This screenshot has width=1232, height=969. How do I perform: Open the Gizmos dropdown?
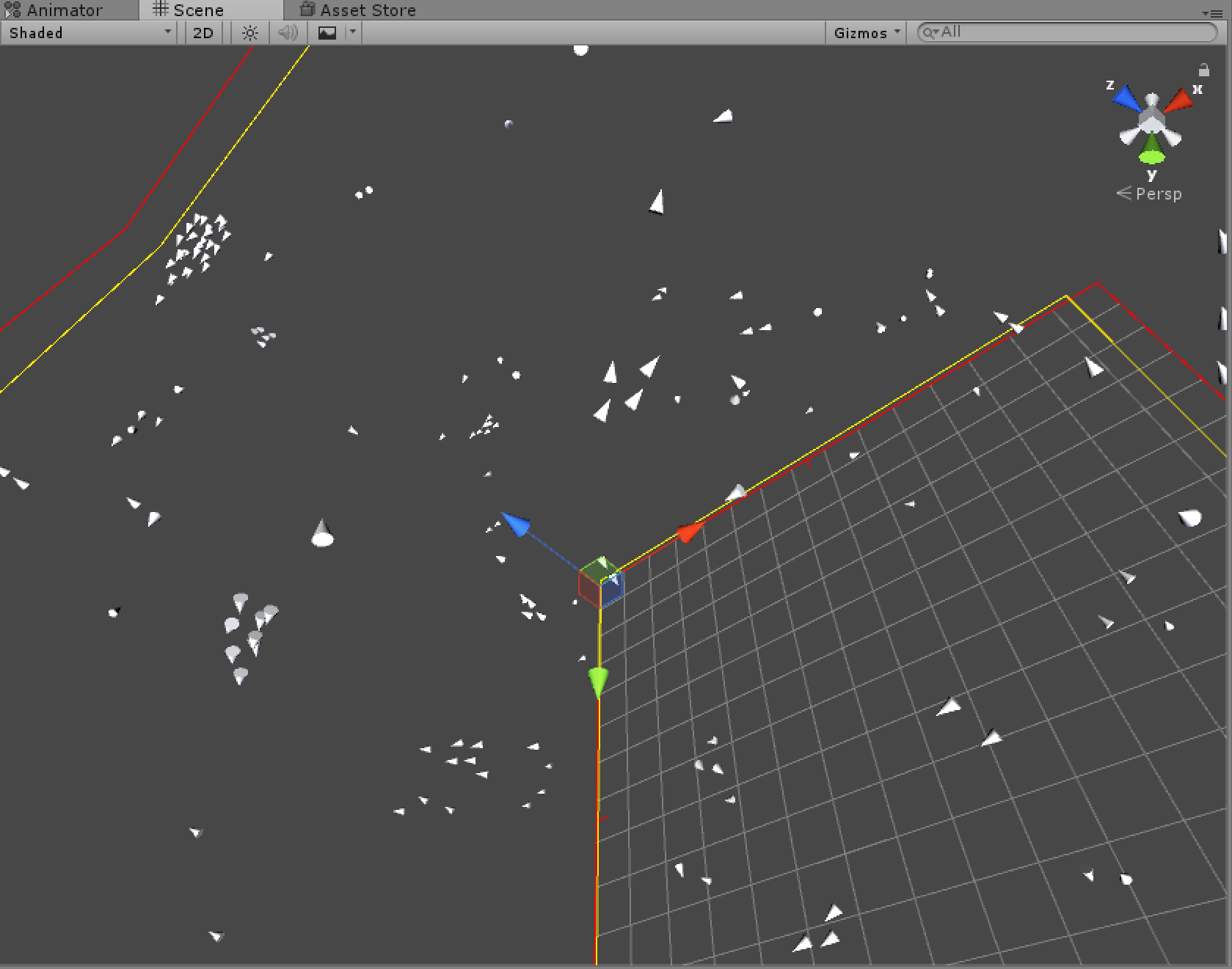click(x=866, y=33)
